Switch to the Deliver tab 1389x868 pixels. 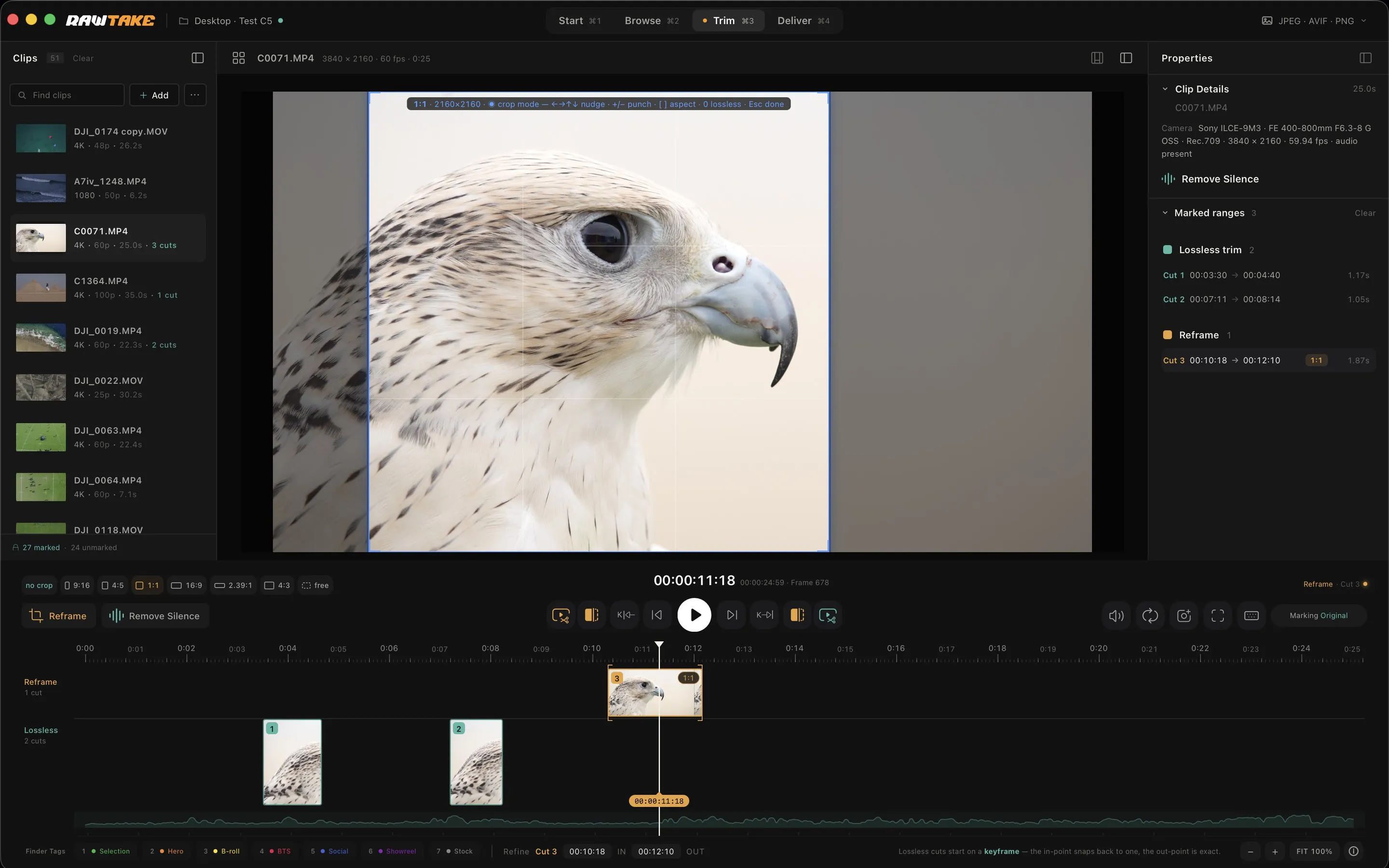(x=803, y=21)
